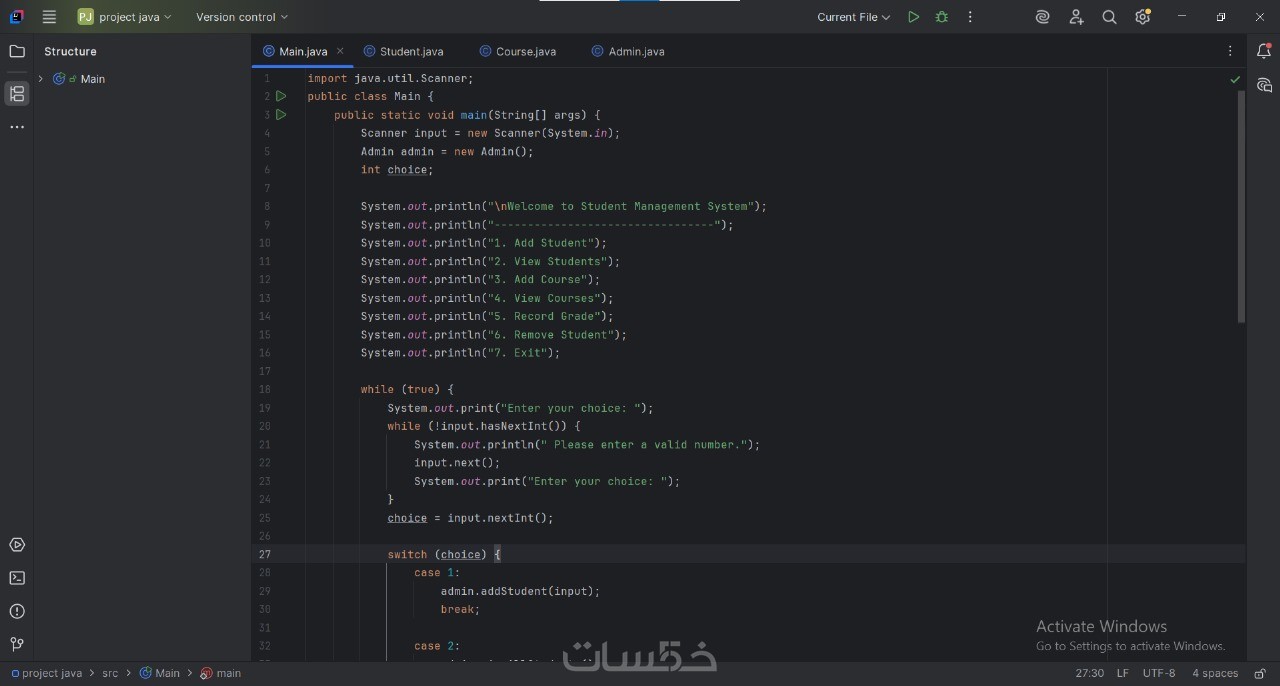Click main method breadcrumb
Viewport: 1280px width, 686px height.
pyautogui.click(x=221, y=673)
